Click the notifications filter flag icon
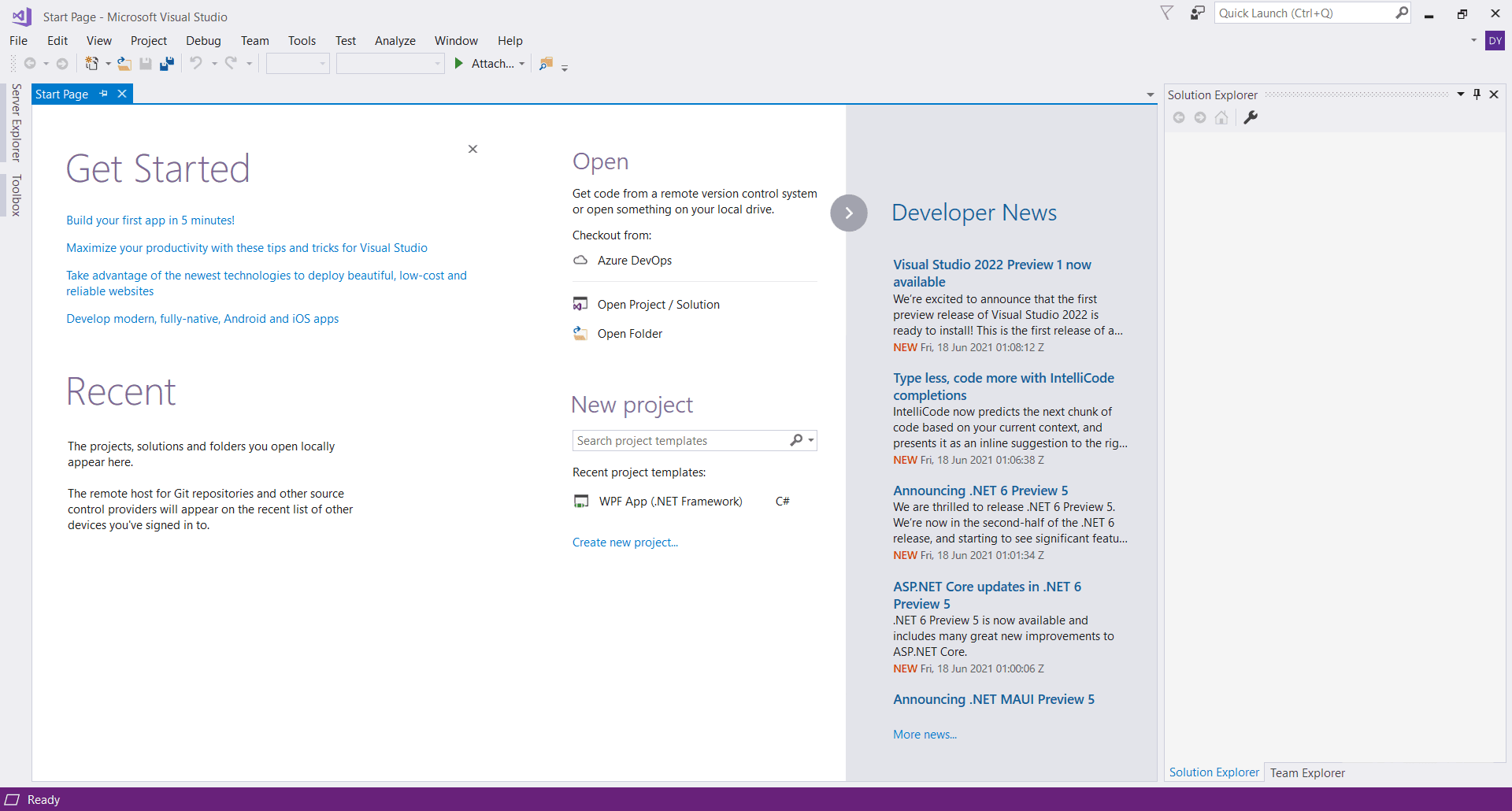The height and width of the screenshot is (811, 1512). click(1167, 13)
